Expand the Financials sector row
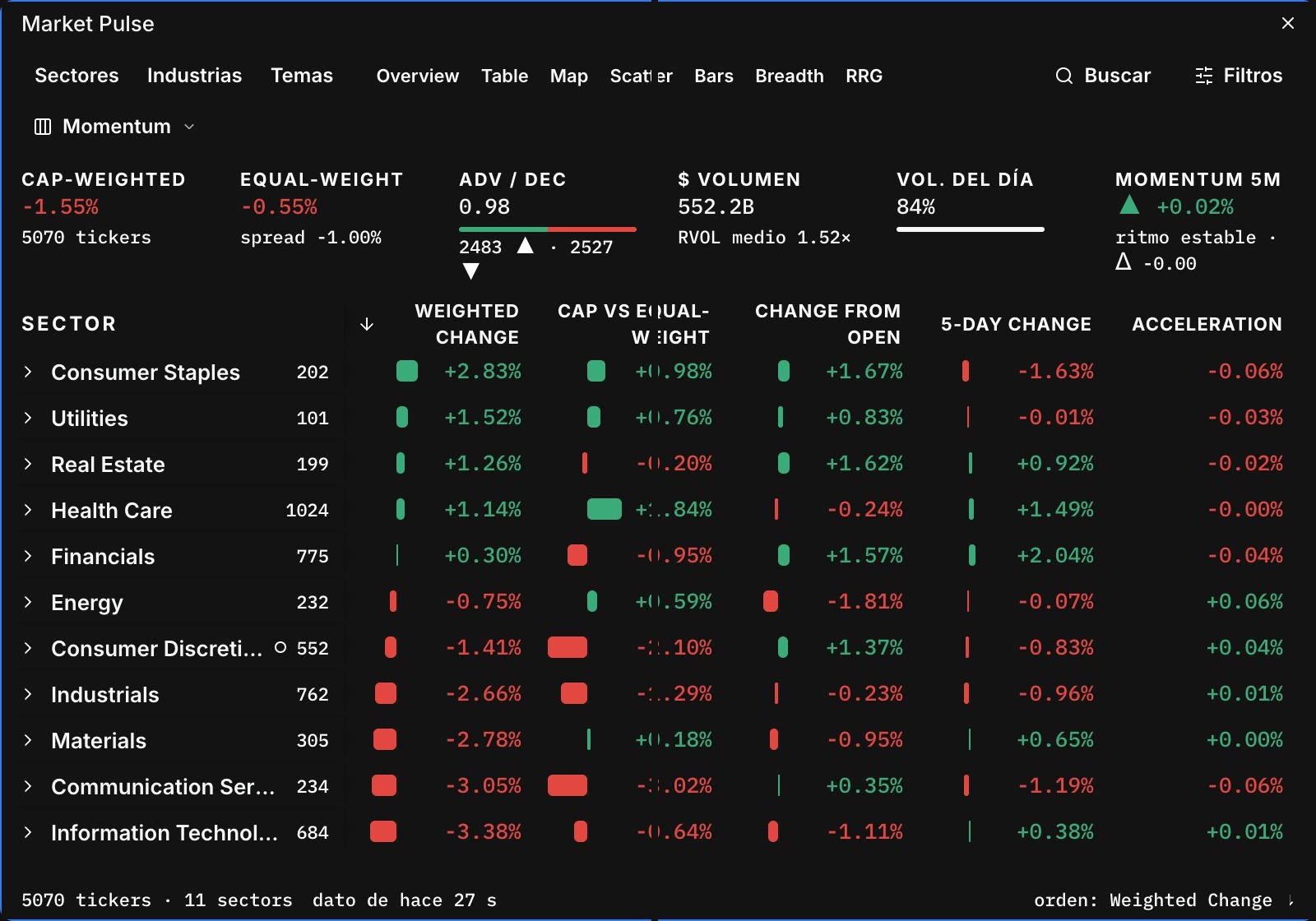 click(28, 556)
